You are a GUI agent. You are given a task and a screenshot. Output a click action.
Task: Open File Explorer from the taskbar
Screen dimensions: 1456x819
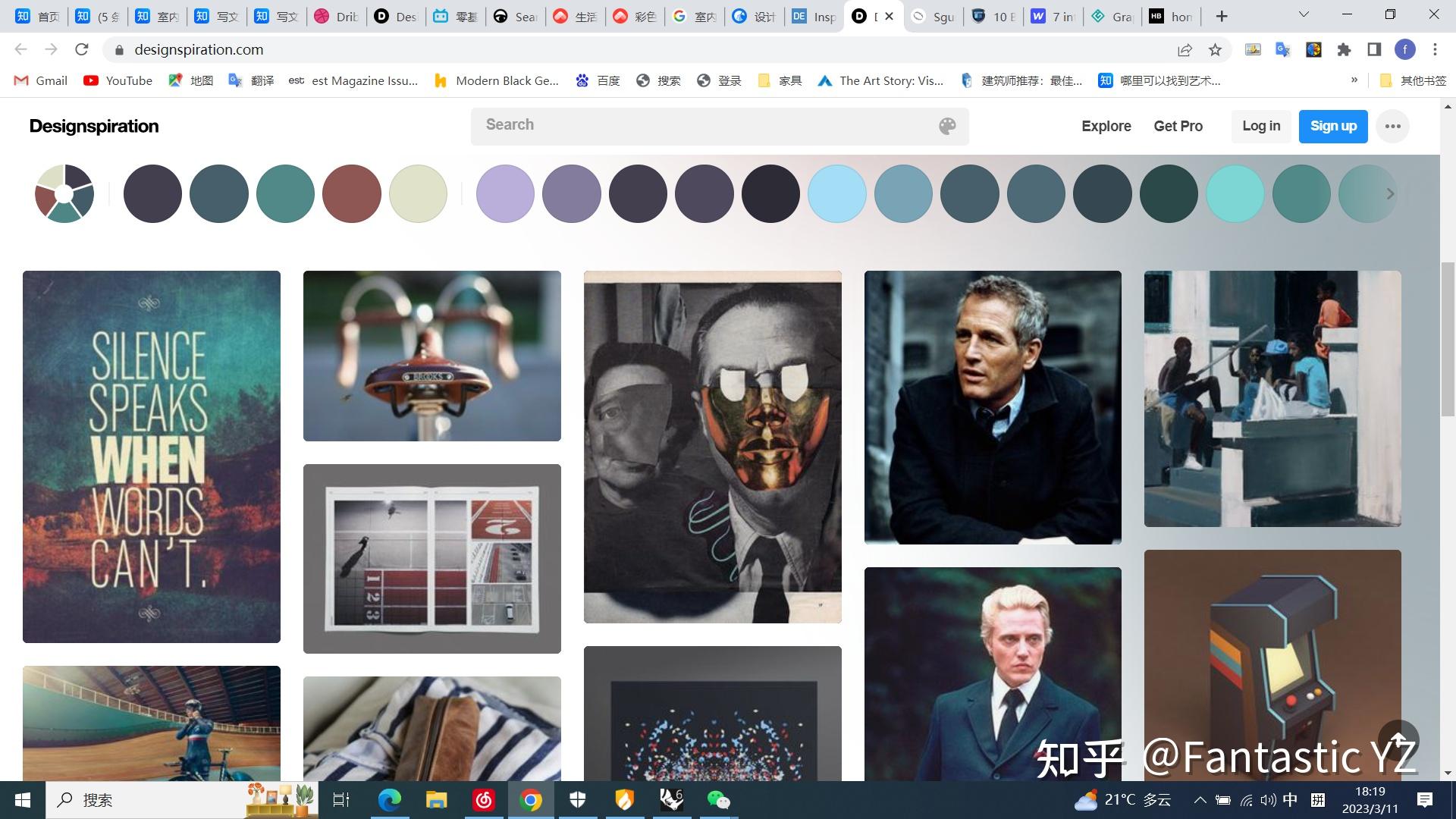[x=436, y=800]
